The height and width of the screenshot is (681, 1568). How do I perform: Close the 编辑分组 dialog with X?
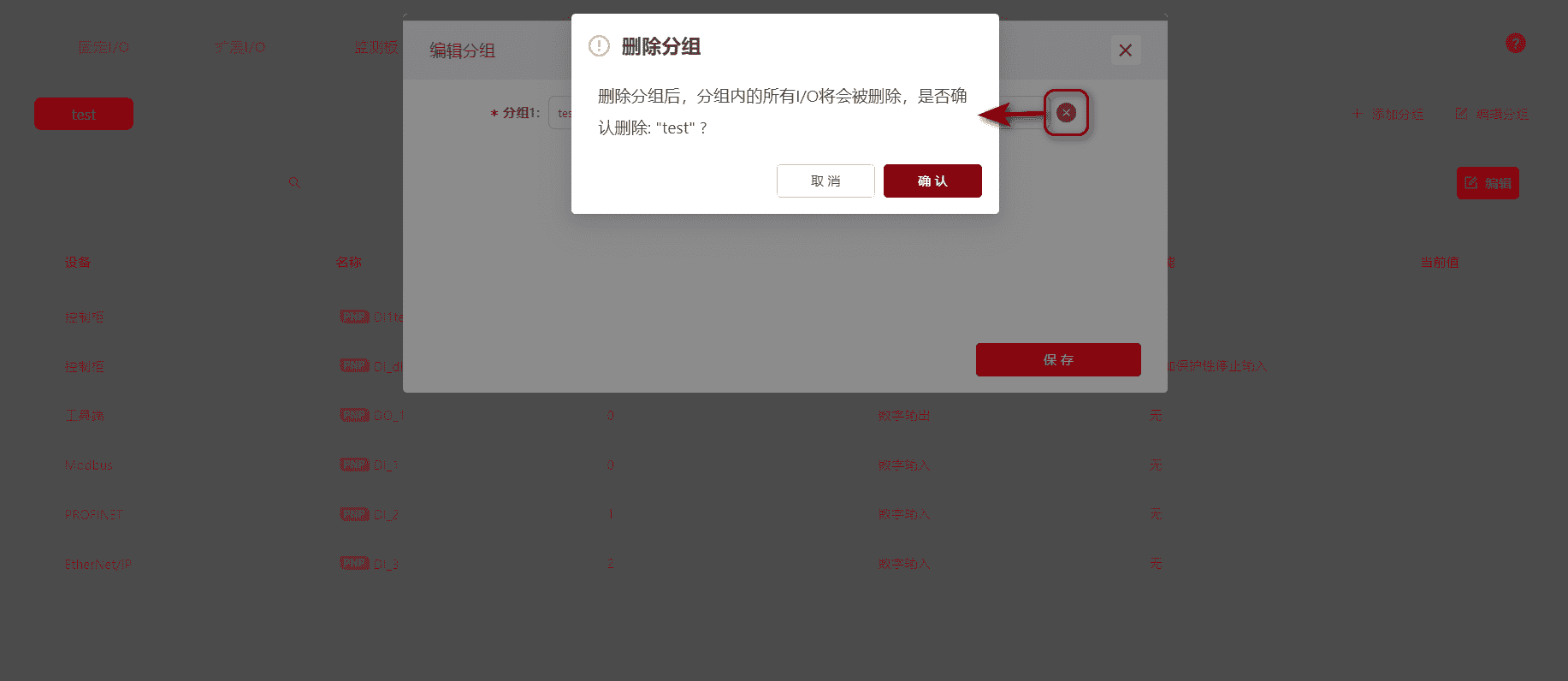[x=1126, y=50]
